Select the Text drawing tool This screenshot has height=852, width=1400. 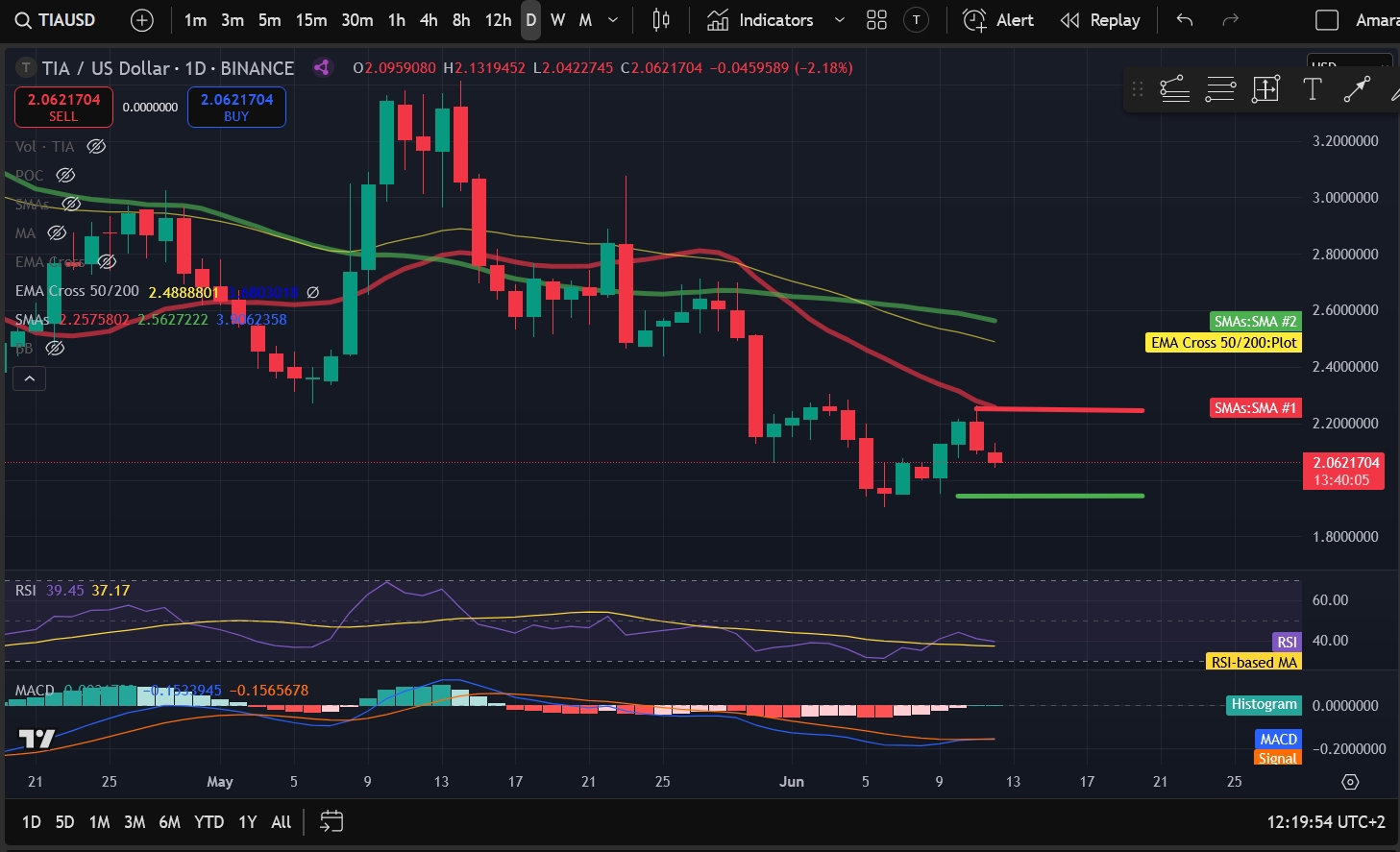coord(1312,89)
